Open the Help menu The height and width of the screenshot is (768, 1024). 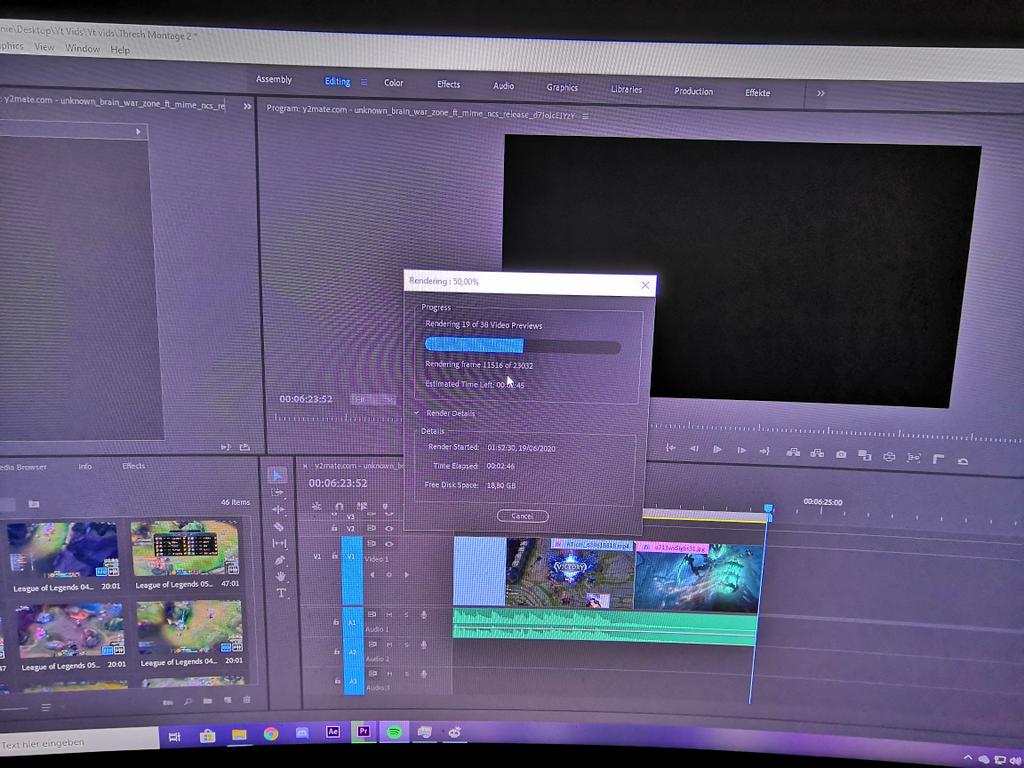pos(120,50)
